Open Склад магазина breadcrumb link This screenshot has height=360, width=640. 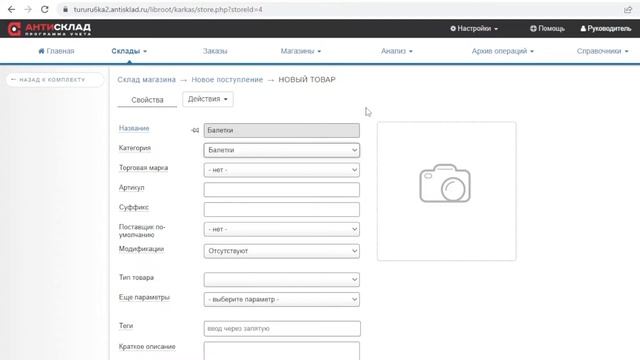[147, 80]
